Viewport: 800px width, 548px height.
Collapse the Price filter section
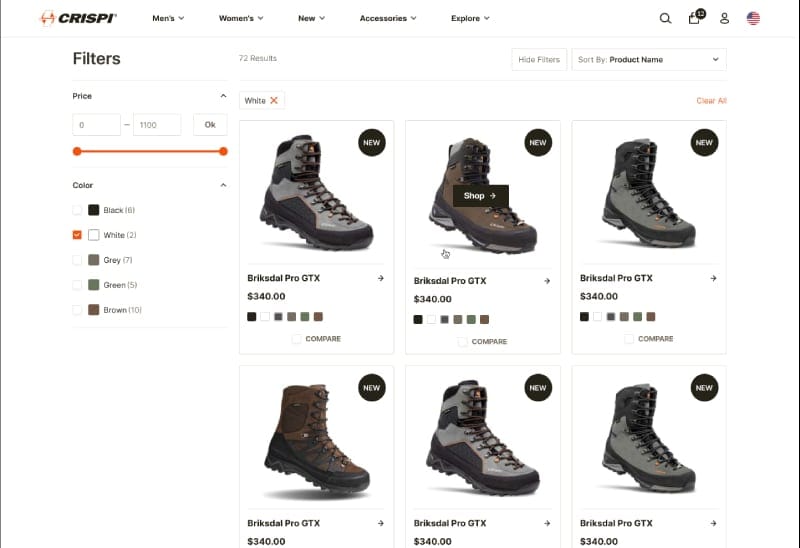point(223,96)
